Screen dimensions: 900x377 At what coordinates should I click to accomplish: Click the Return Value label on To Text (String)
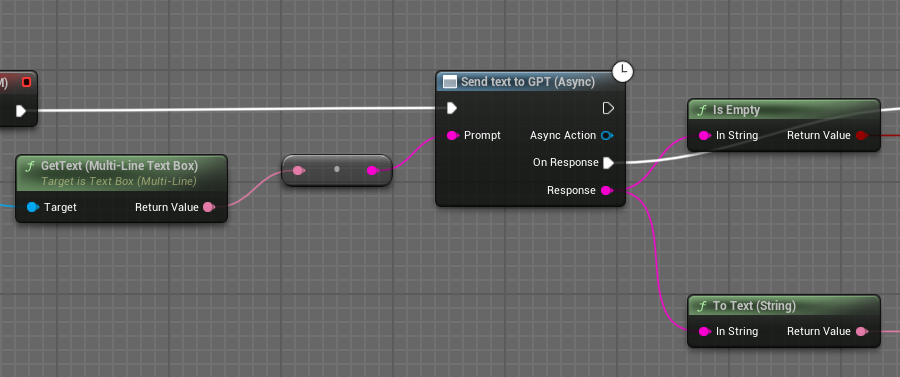point(818,331)
